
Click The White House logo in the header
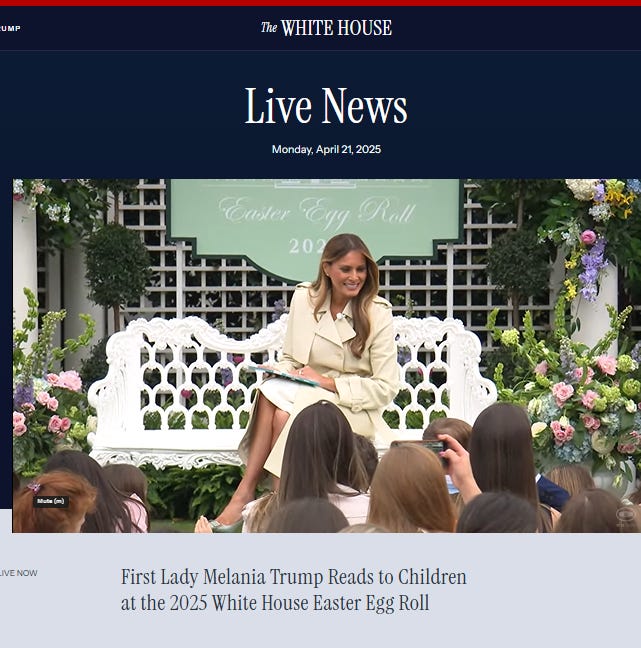(x=326, y=28)
